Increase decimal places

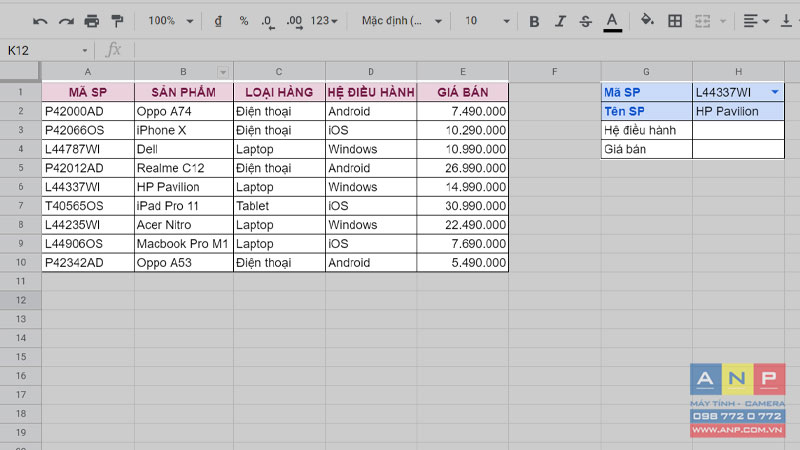(294, 21)
